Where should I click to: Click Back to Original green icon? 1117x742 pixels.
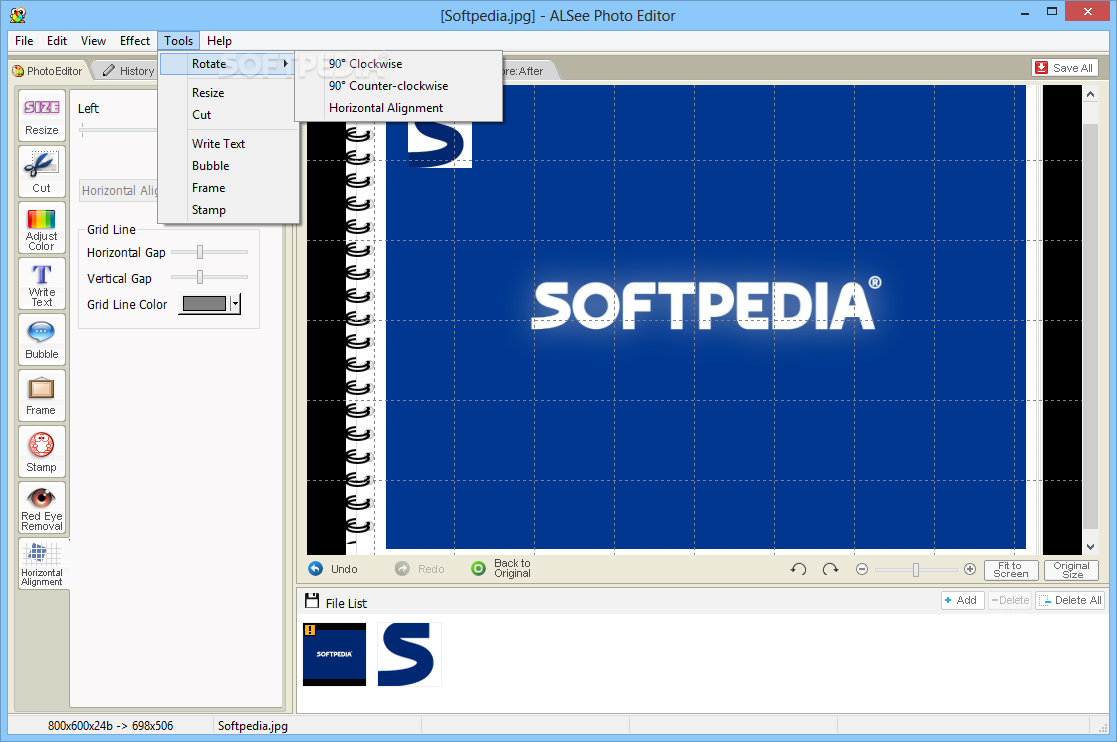(x=479, y=568)
